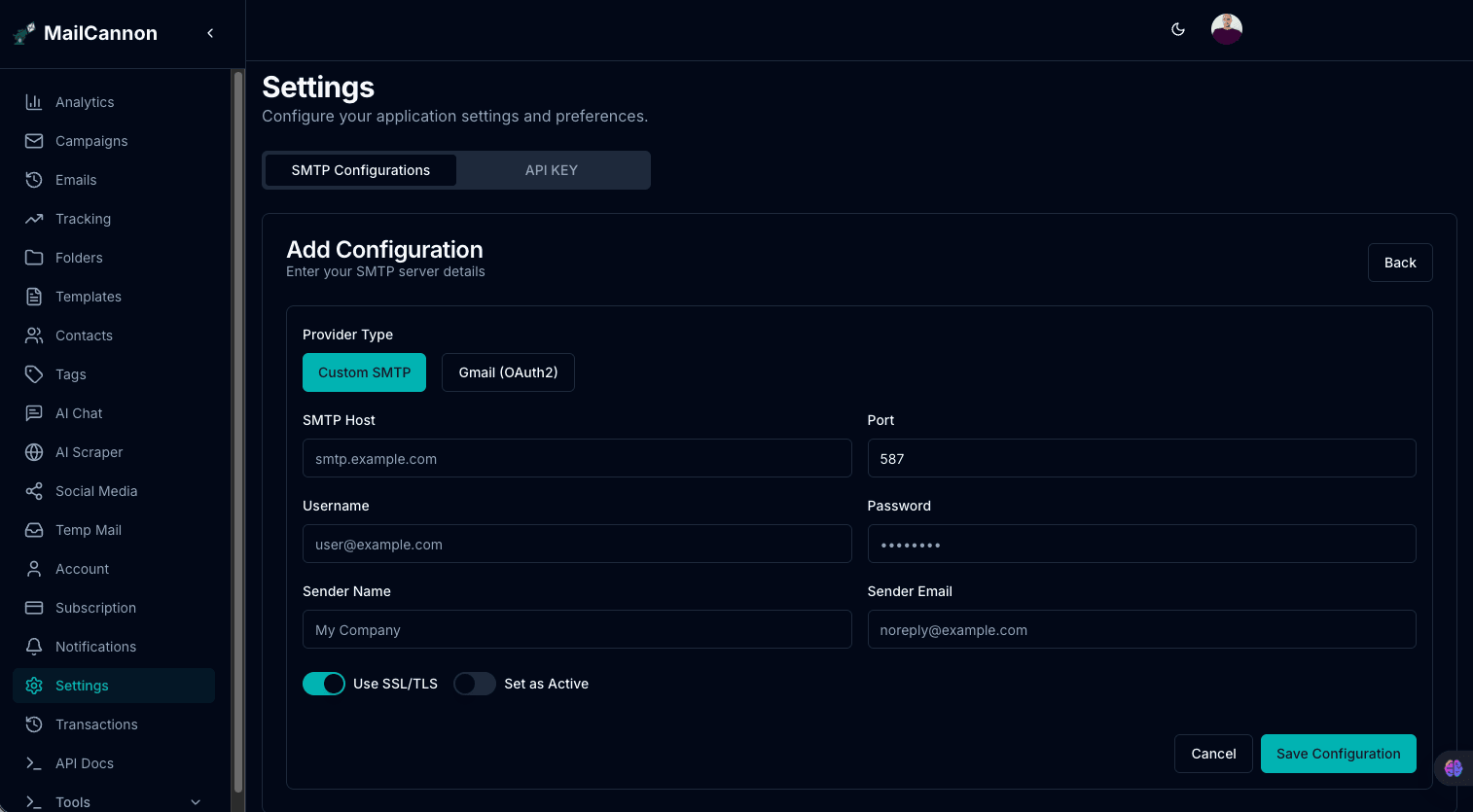1473x812 pixels.
Task: Click the Sender Email field
Action: coord(1141,629)
